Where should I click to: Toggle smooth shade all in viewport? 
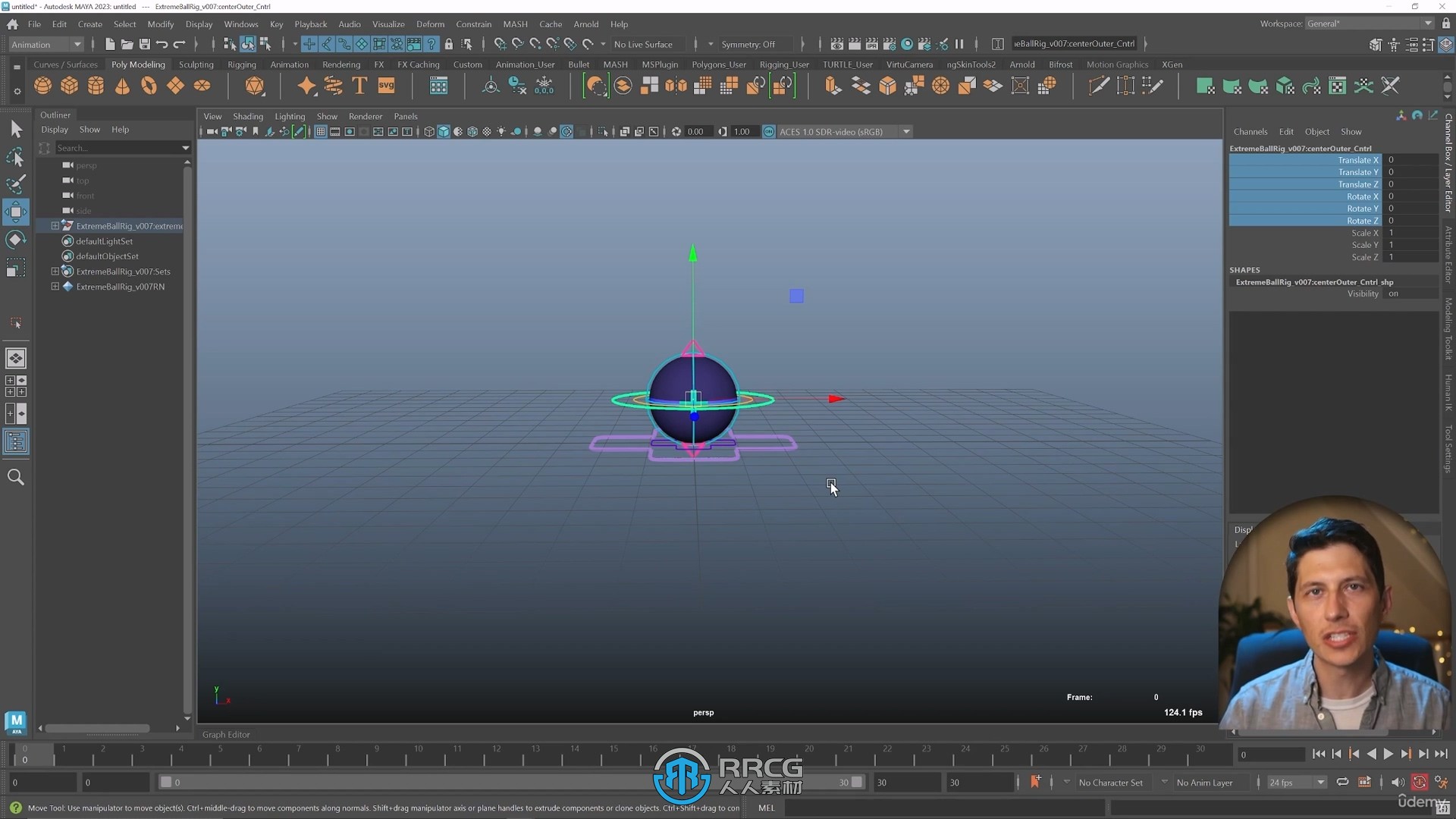coord(444,131)
